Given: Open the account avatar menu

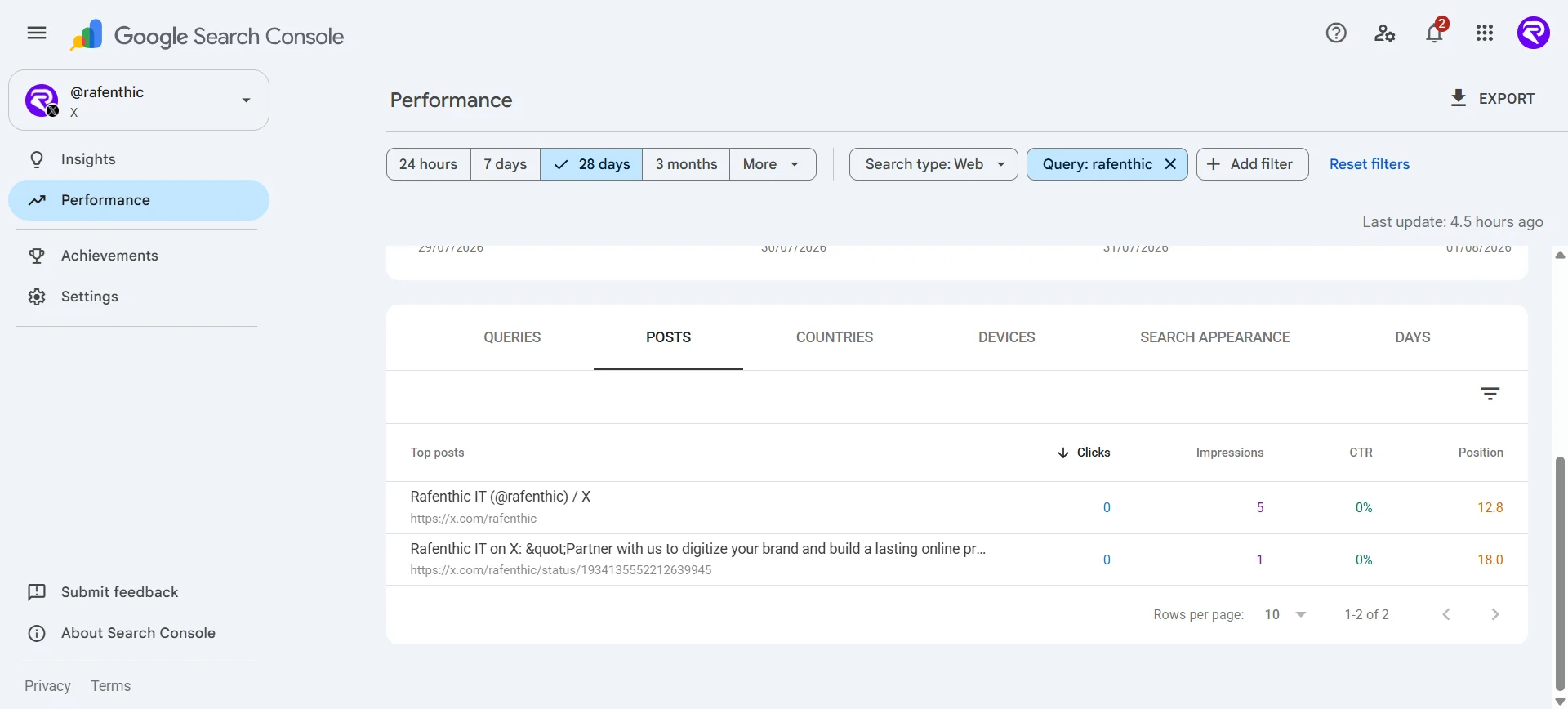Looking at the screenshot, I should 1534,33.
